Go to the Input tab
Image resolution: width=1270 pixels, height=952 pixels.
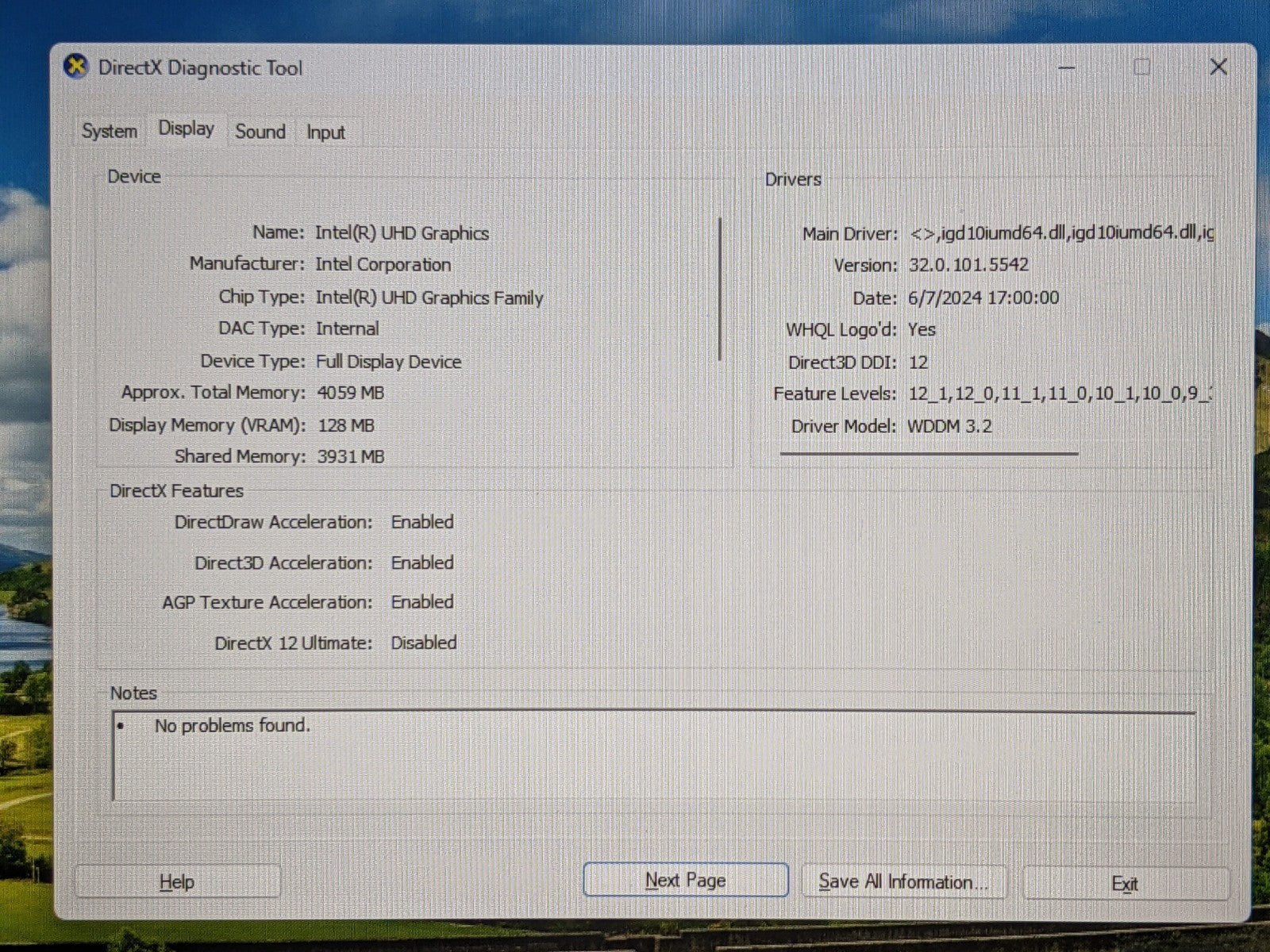[325, 132]
